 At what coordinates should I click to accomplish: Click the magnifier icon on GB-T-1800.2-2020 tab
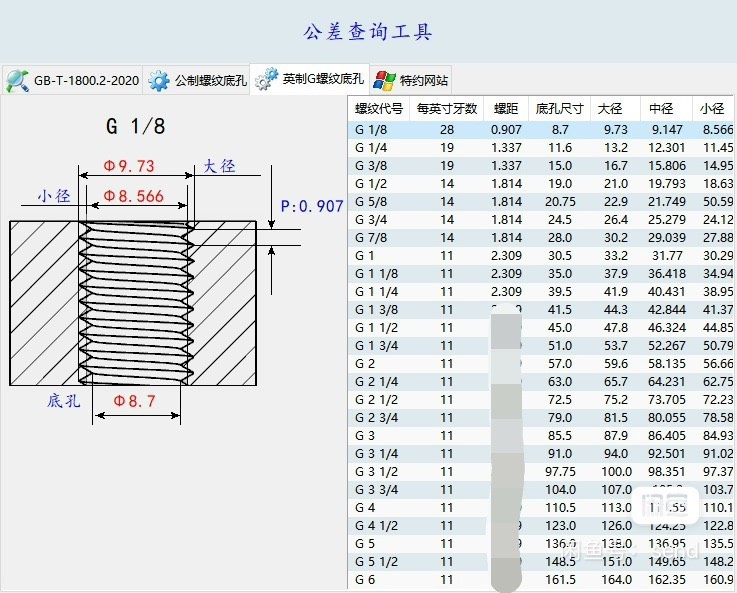17,80
